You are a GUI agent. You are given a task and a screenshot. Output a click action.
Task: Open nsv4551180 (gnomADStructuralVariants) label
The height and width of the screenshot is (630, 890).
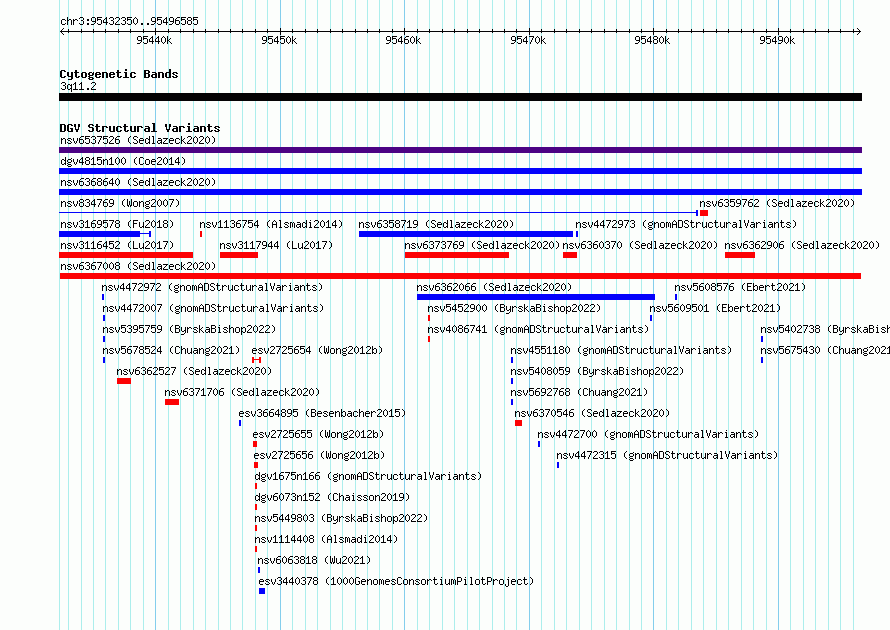(621, 350)
